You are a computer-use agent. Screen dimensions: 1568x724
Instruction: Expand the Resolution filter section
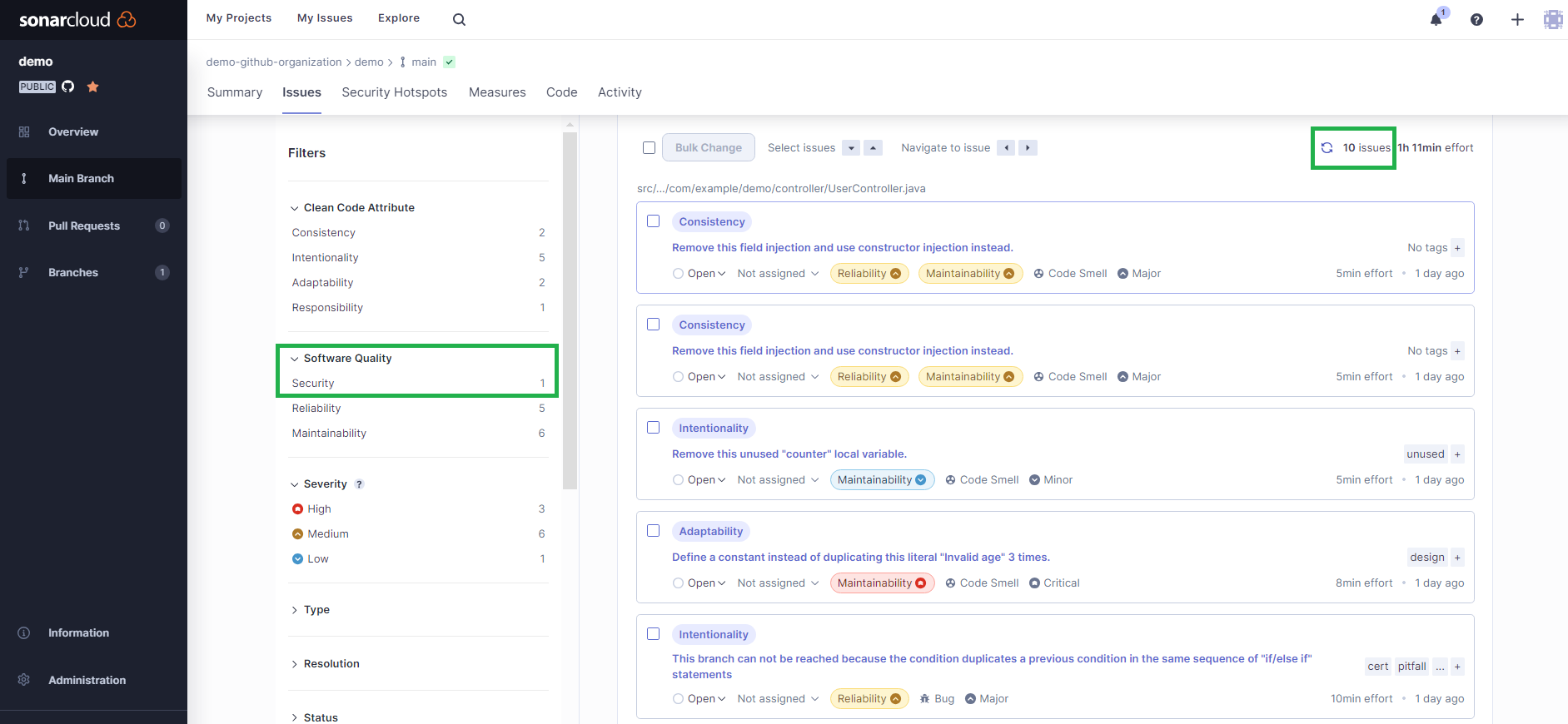coord(331,664)
